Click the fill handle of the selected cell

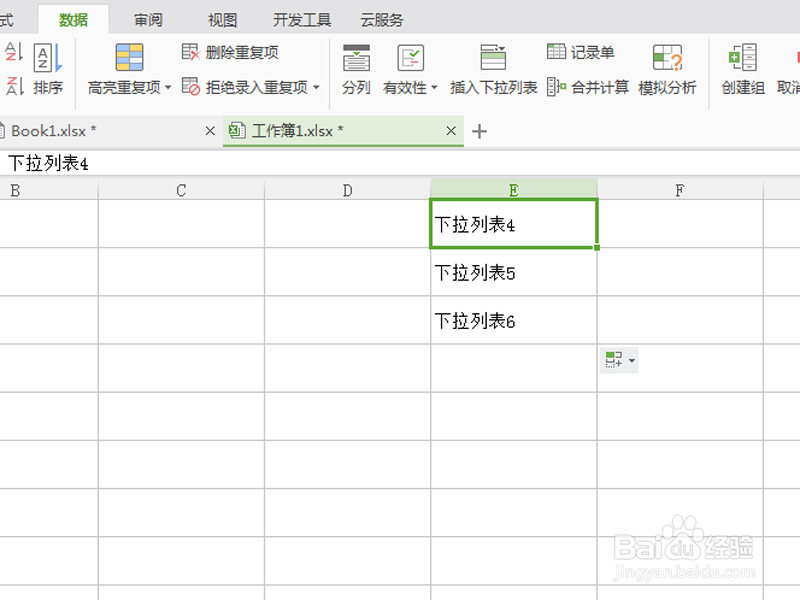point(597,247)
